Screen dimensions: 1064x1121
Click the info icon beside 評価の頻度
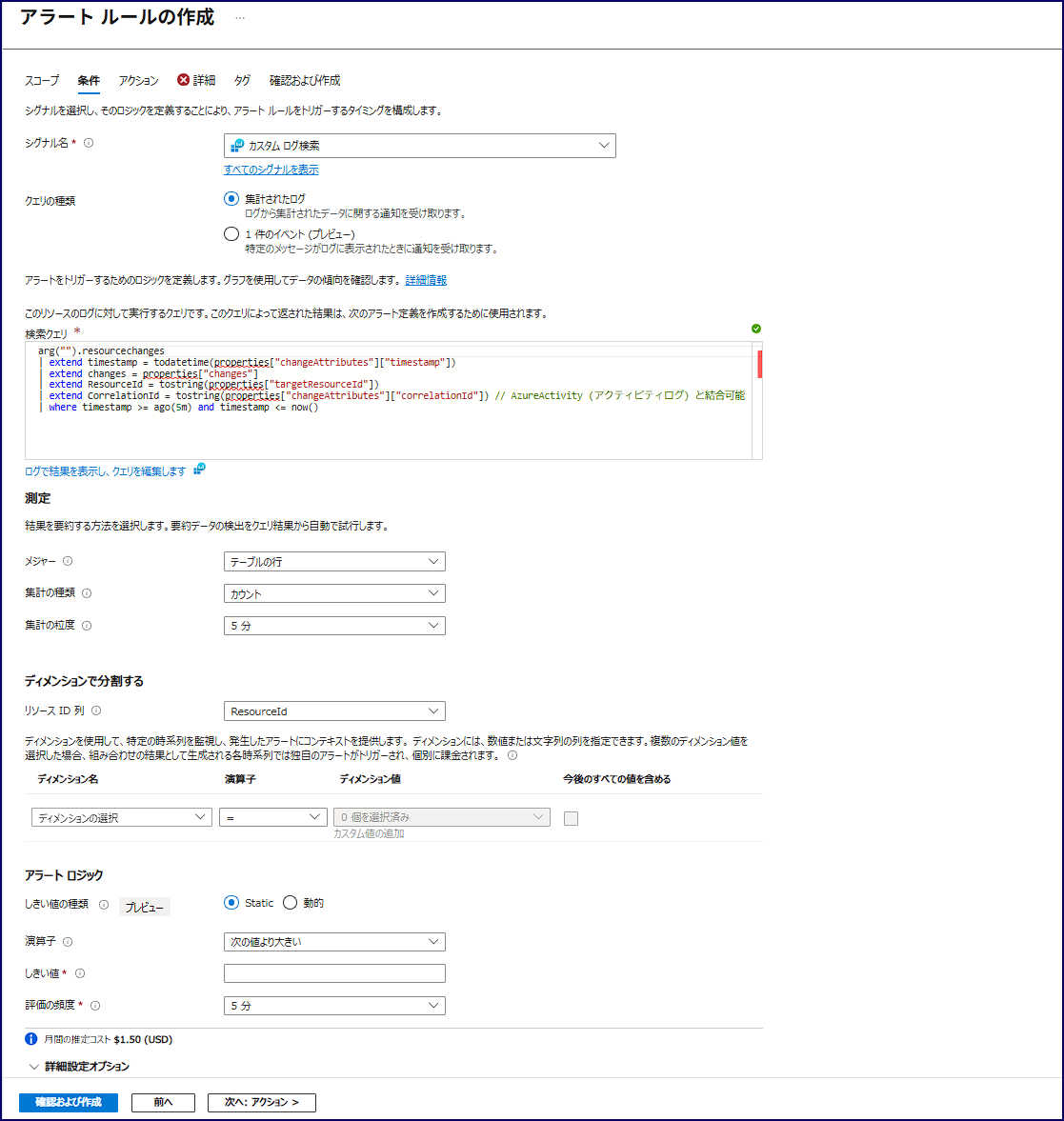(95, 1006)
